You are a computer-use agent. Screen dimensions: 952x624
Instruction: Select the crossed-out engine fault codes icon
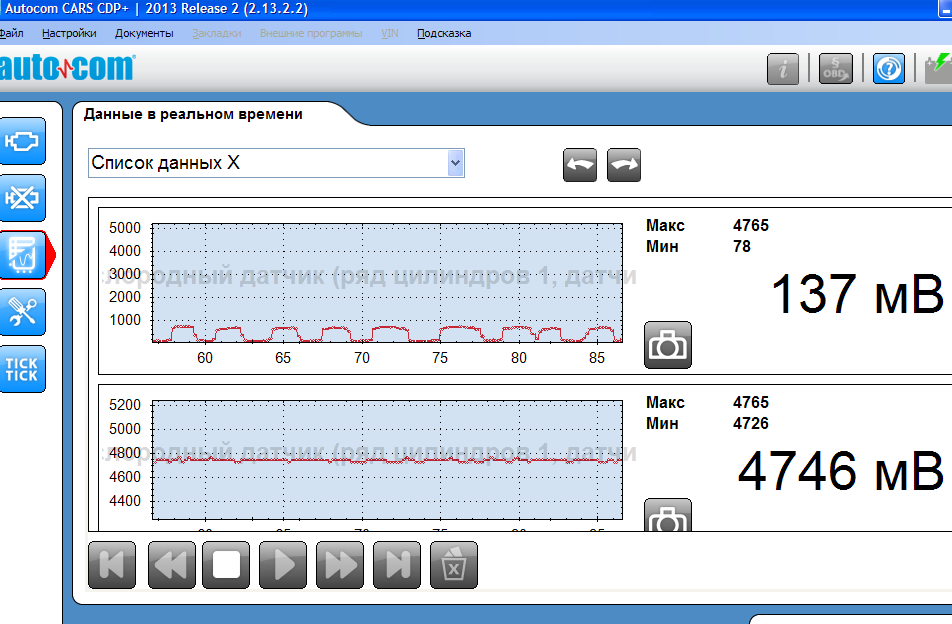click(22, 198)
